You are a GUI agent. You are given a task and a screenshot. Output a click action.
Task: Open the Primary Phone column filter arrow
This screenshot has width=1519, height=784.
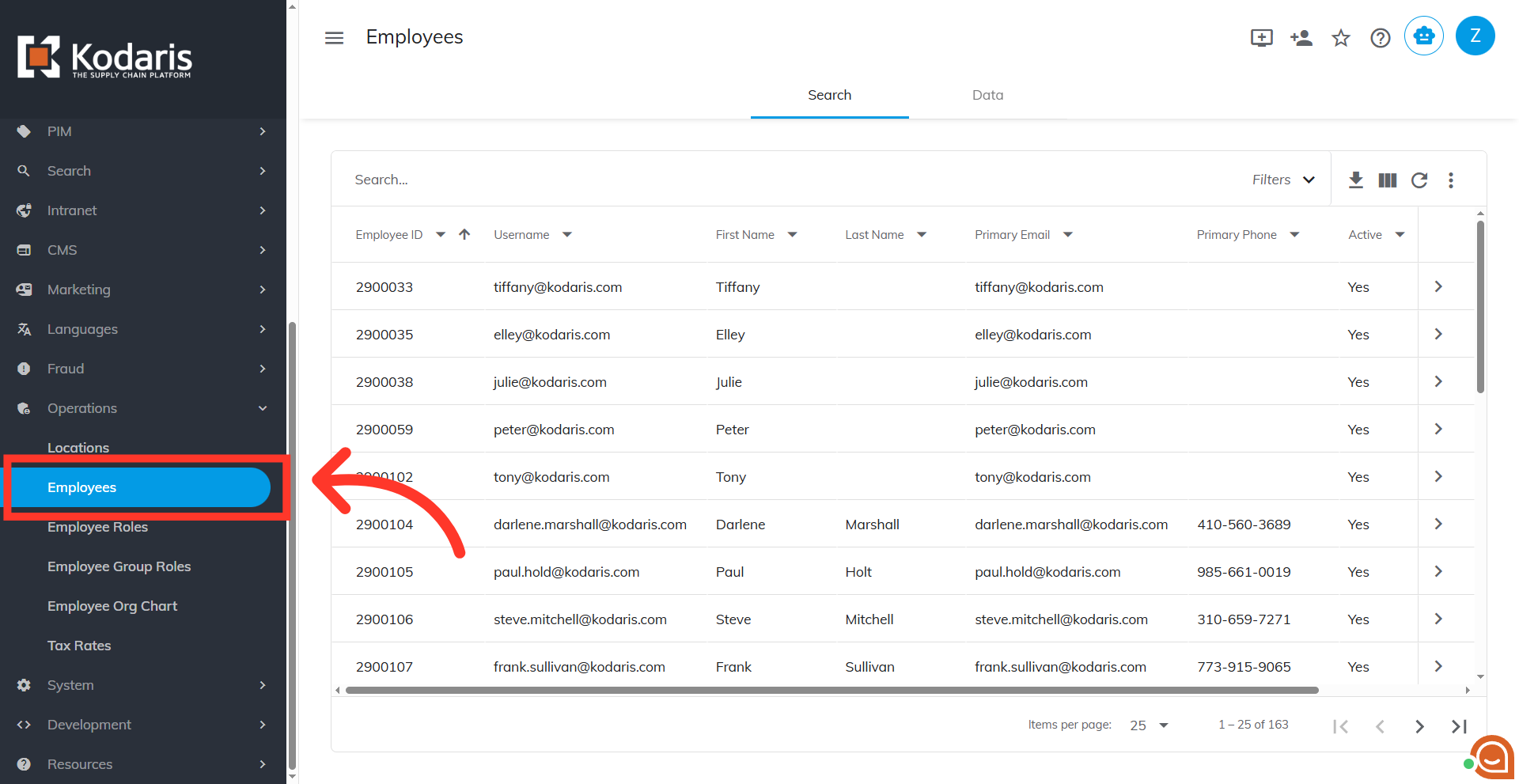[x=1294, y=234]
